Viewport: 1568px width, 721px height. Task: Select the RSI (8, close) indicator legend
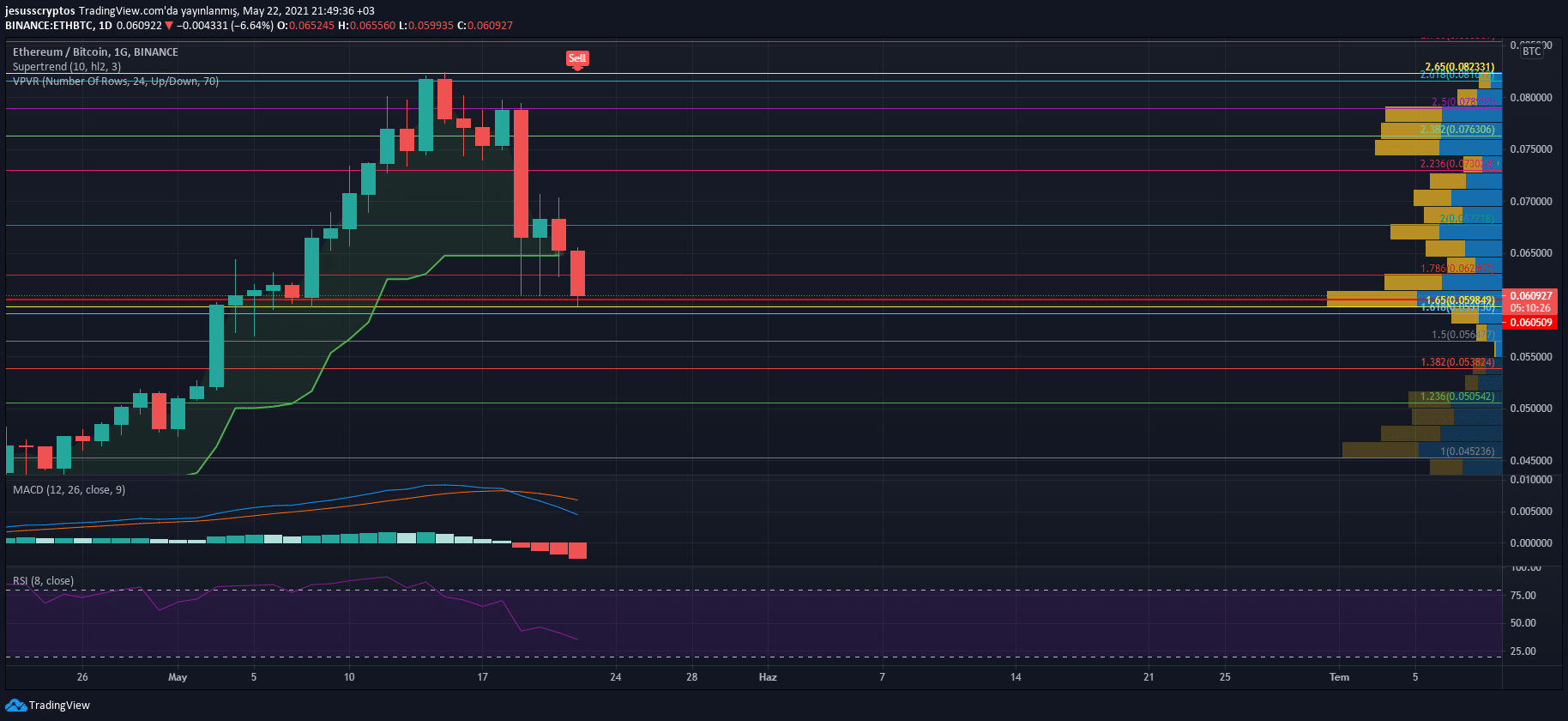click(x=43, y=581)
